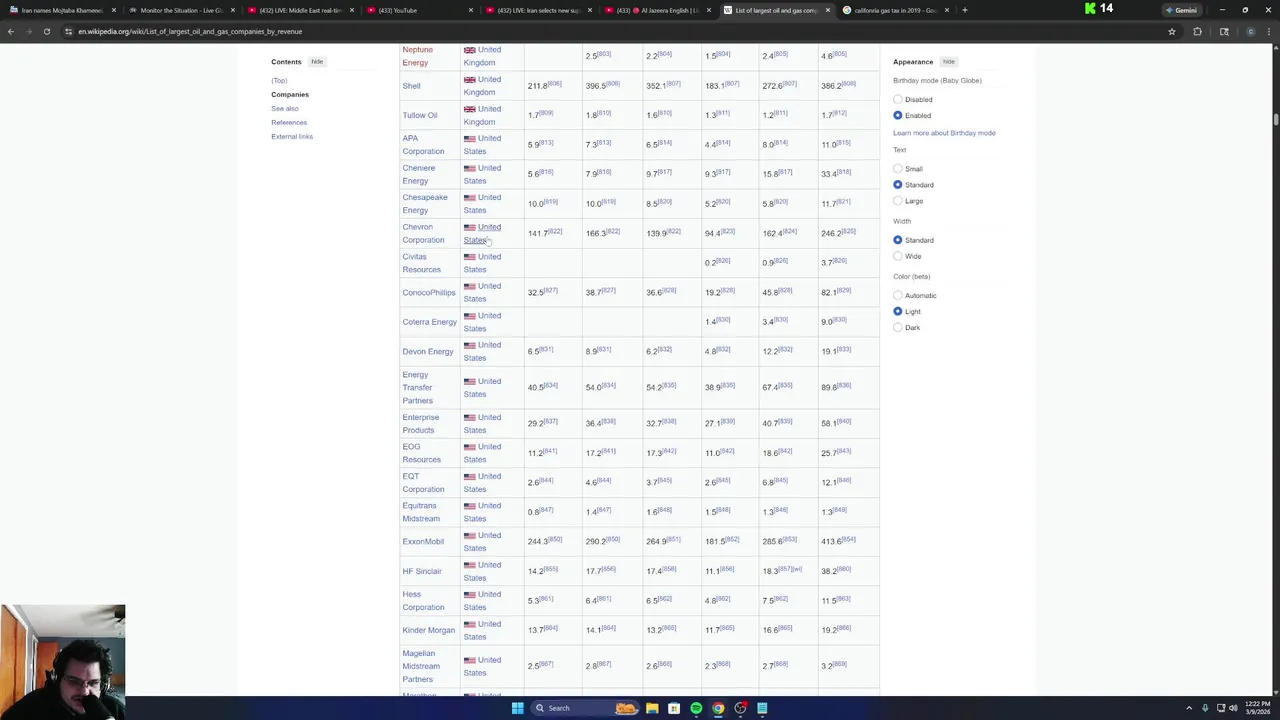The width and height of the screenshot is (1280, 720).
Task: Open File Explorer from the taskbar
Action: tap(652, 708)
